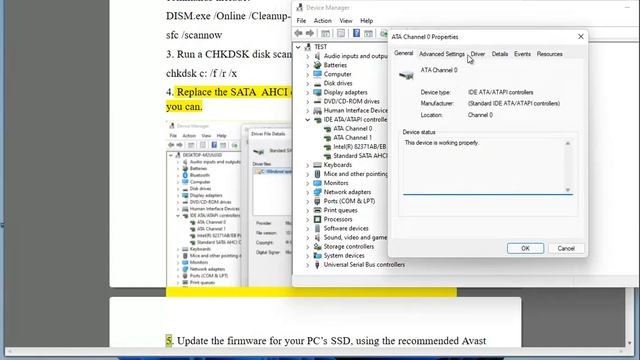The height and width of the screenshot is (360, 640).
Task: Select ATA Channel 0 in the device tree
Action: (x=353, y=129)
